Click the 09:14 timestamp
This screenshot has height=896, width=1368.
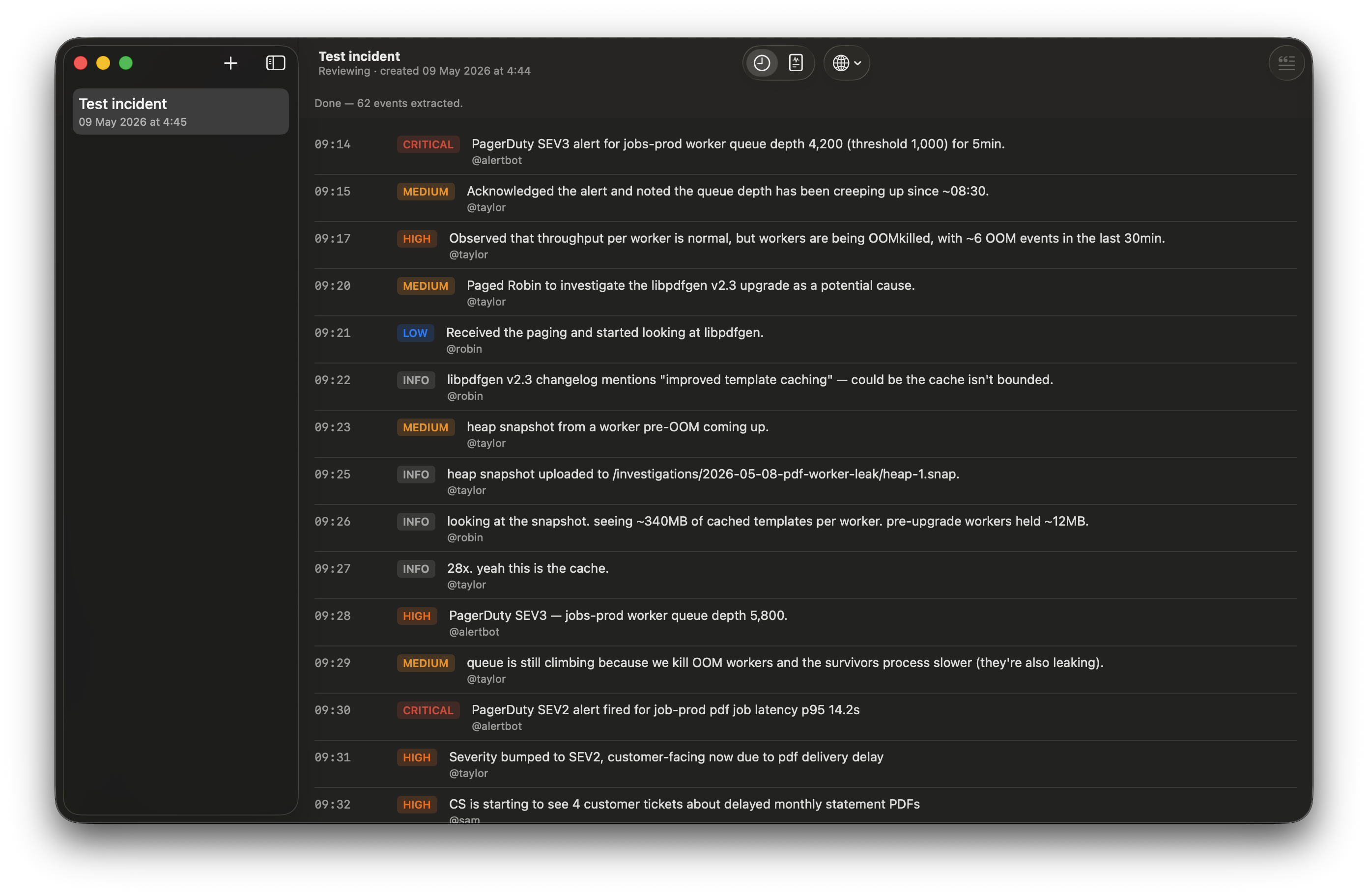coord(332,144)
